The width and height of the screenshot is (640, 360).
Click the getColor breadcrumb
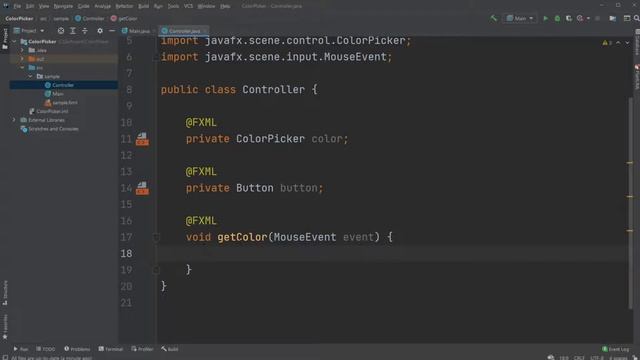coord(124,18)
